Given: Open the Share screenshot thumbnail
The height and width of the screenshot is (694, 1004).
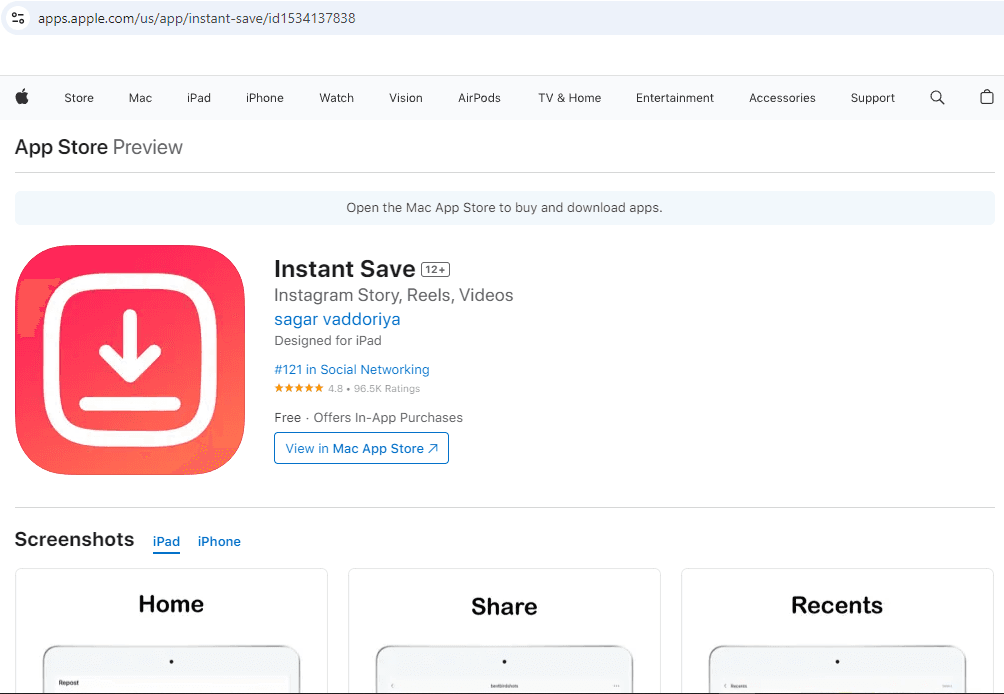Looking at the screenshot, I should click(x=505, y=631).
